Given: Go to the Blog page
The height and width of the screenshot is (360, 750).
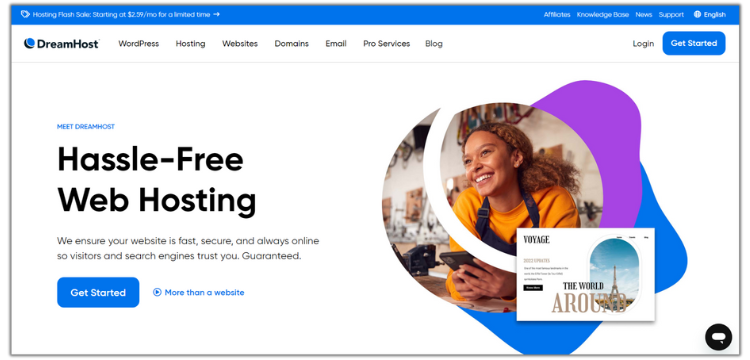Looking at the screenshot, I should coord(434,44).
